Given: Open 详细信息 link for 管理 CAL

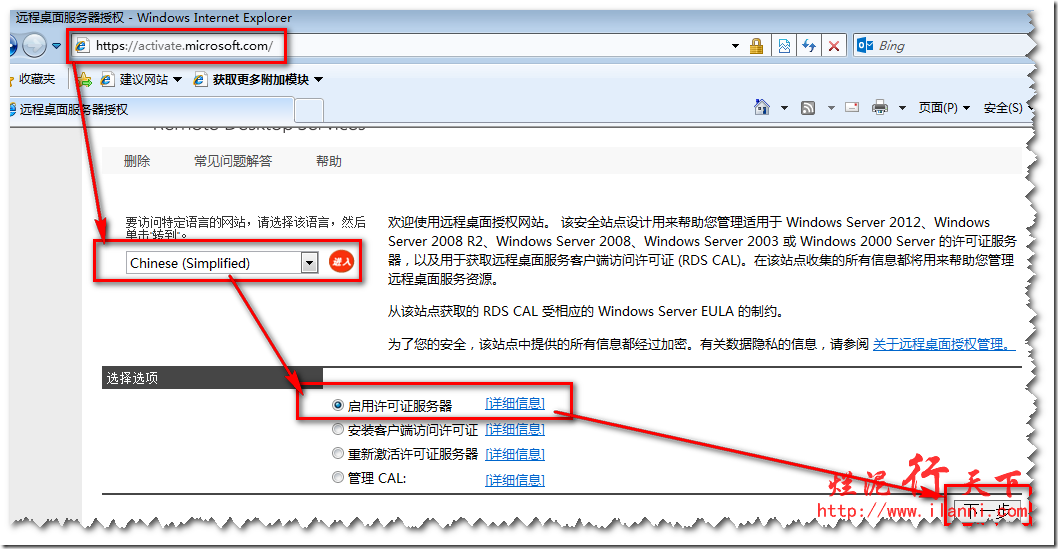Looking at the screenshot, I should click(x=515, y=480).
